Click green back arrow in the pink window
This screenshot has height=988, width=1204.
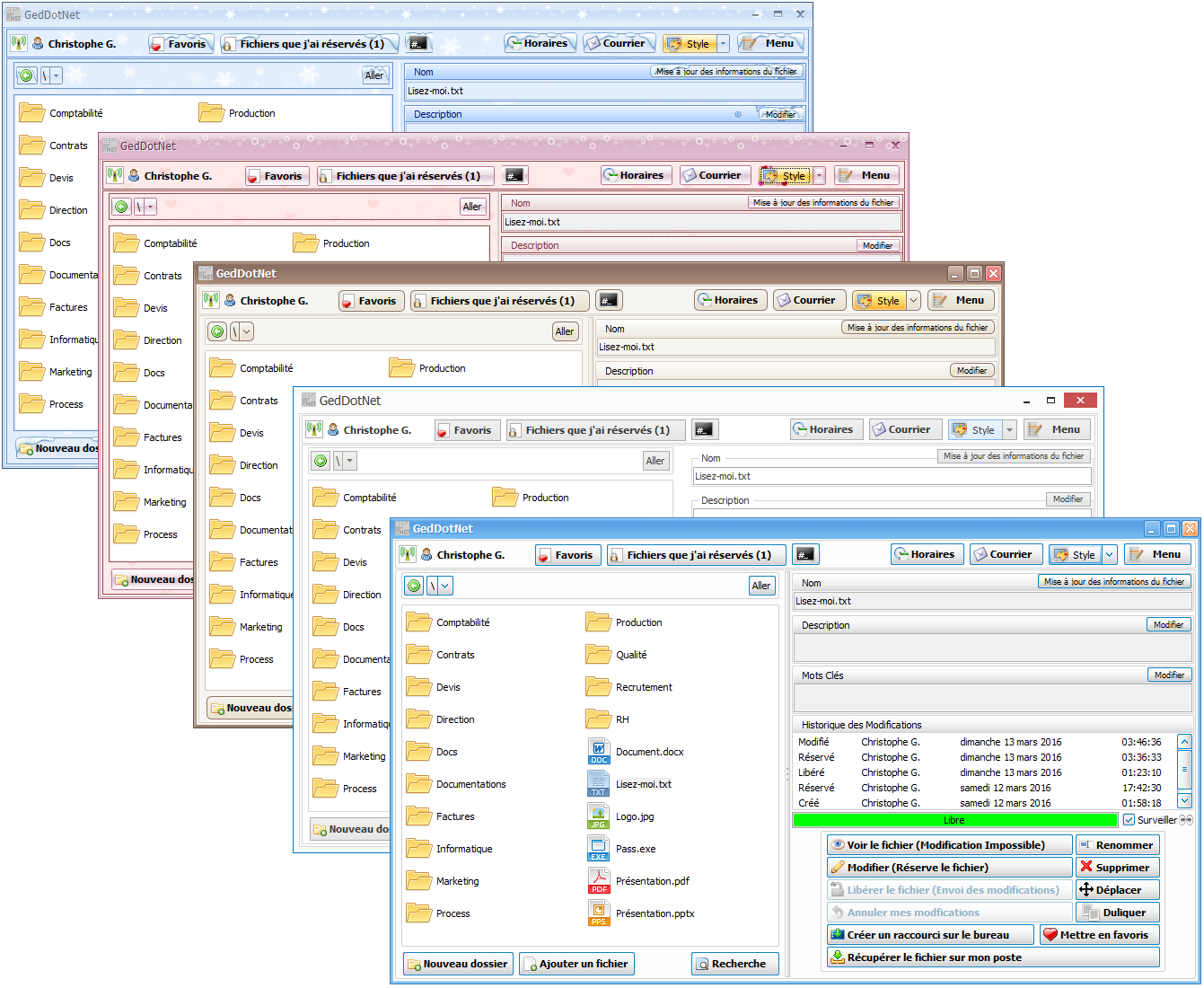coord(122,207)
